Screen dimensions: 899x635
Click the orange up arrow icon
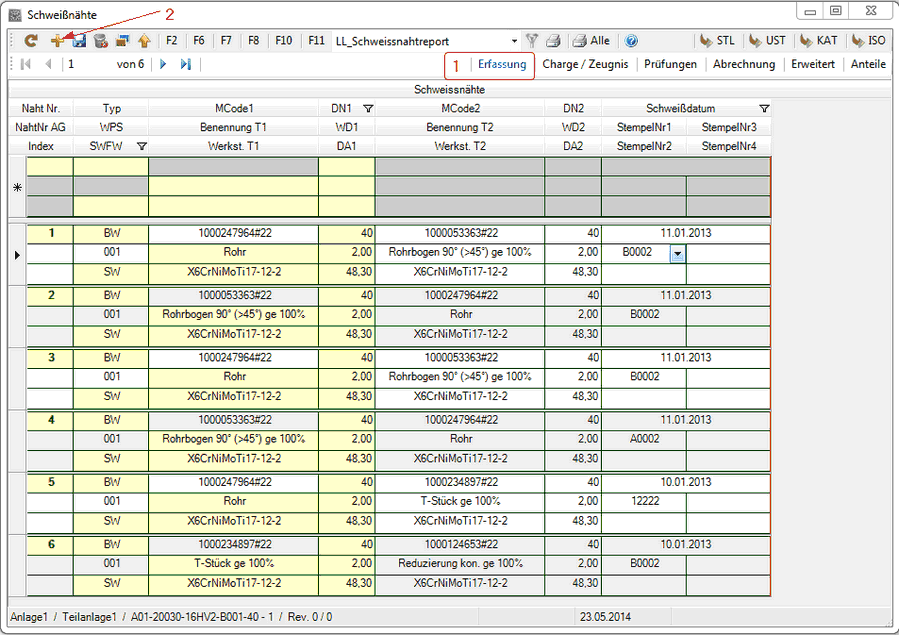click(x=144, y=41)
